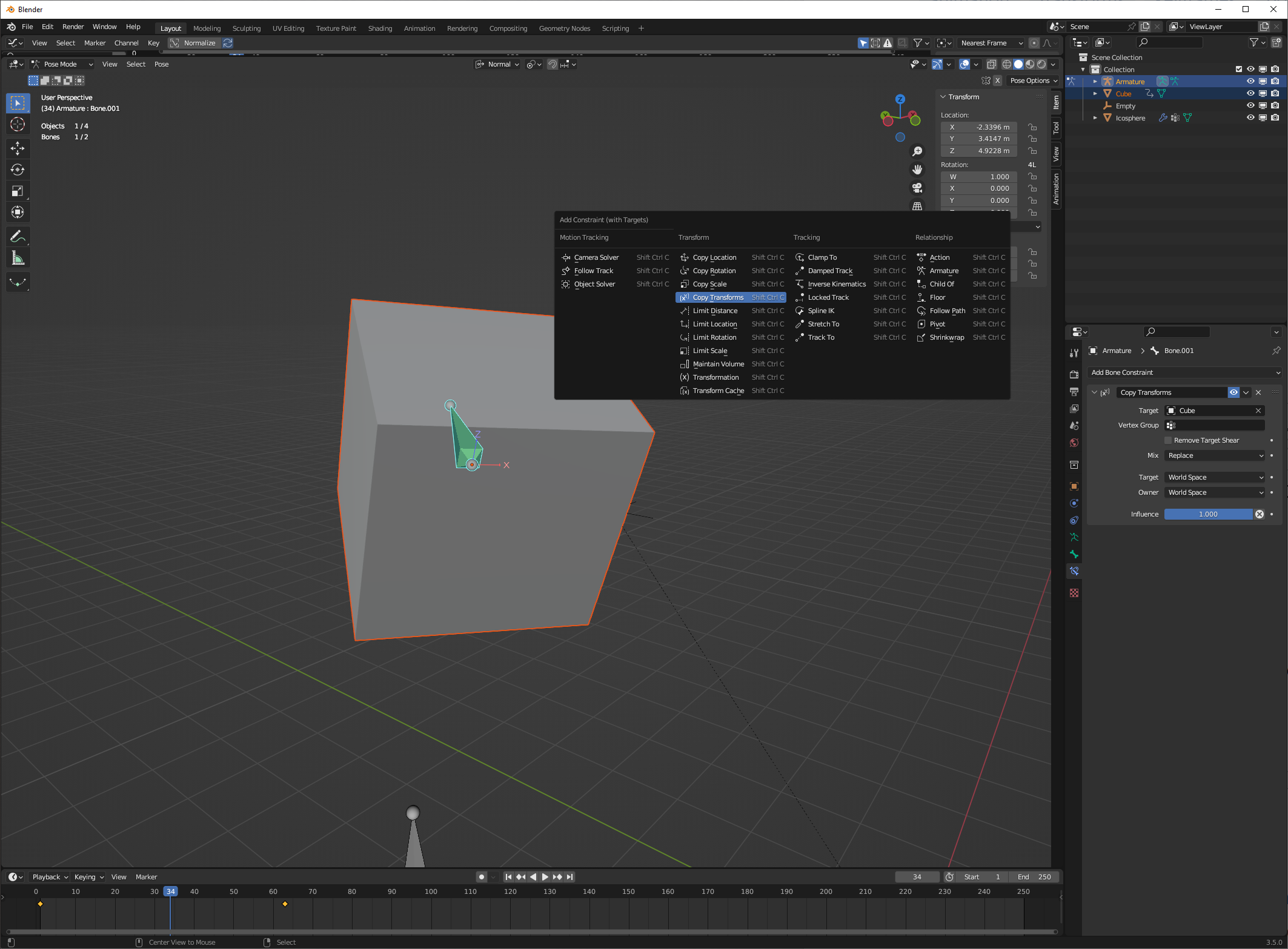Choose Inverse Kinematics constraint

(851, 284)
